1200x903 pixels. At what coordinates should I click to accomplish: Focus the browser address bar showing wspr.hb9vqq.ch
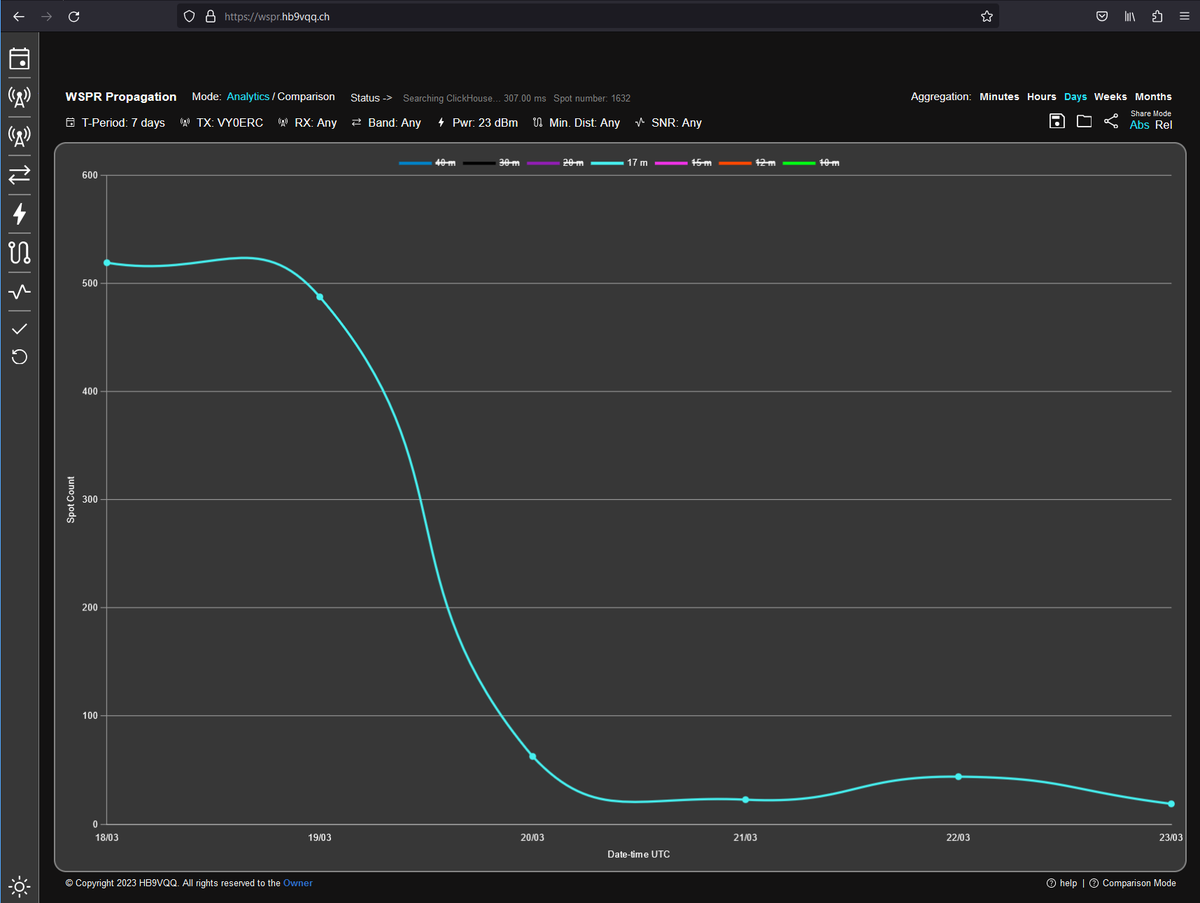point(590,16)
